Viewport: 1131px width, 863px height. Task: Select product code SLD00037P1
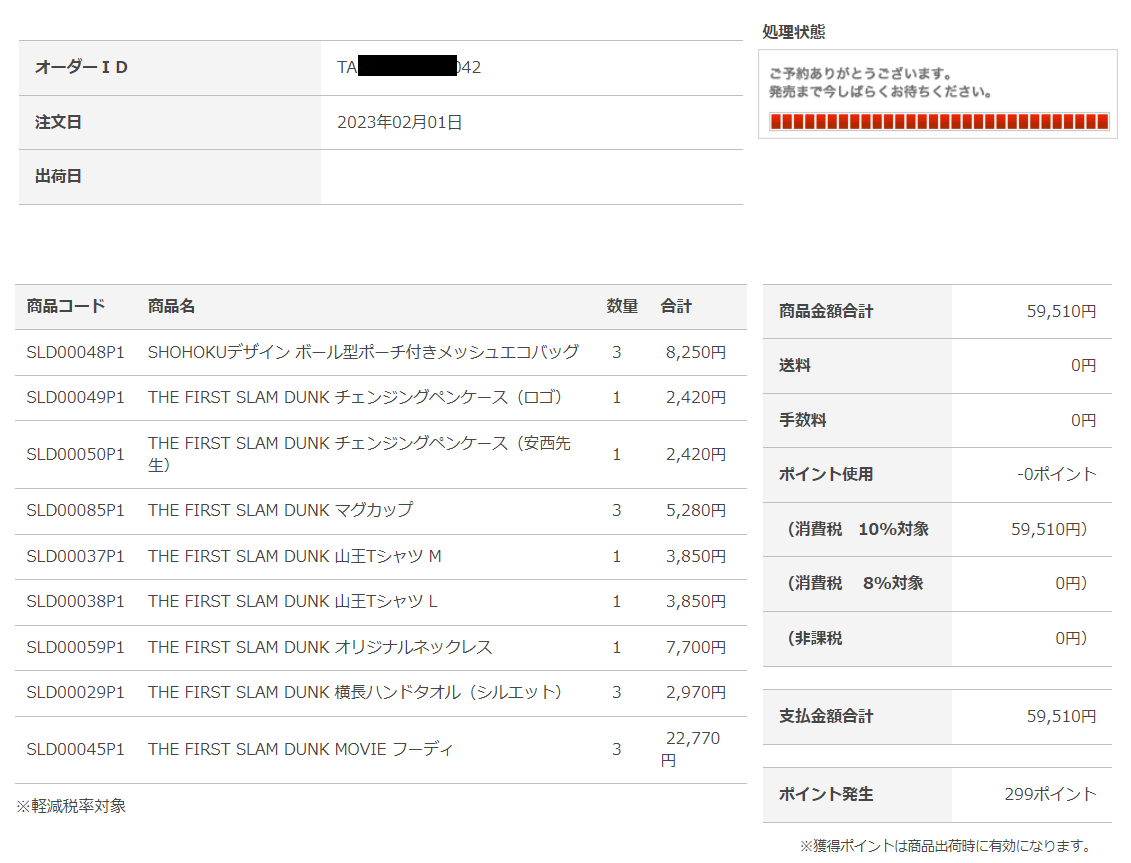pos(76,556)
